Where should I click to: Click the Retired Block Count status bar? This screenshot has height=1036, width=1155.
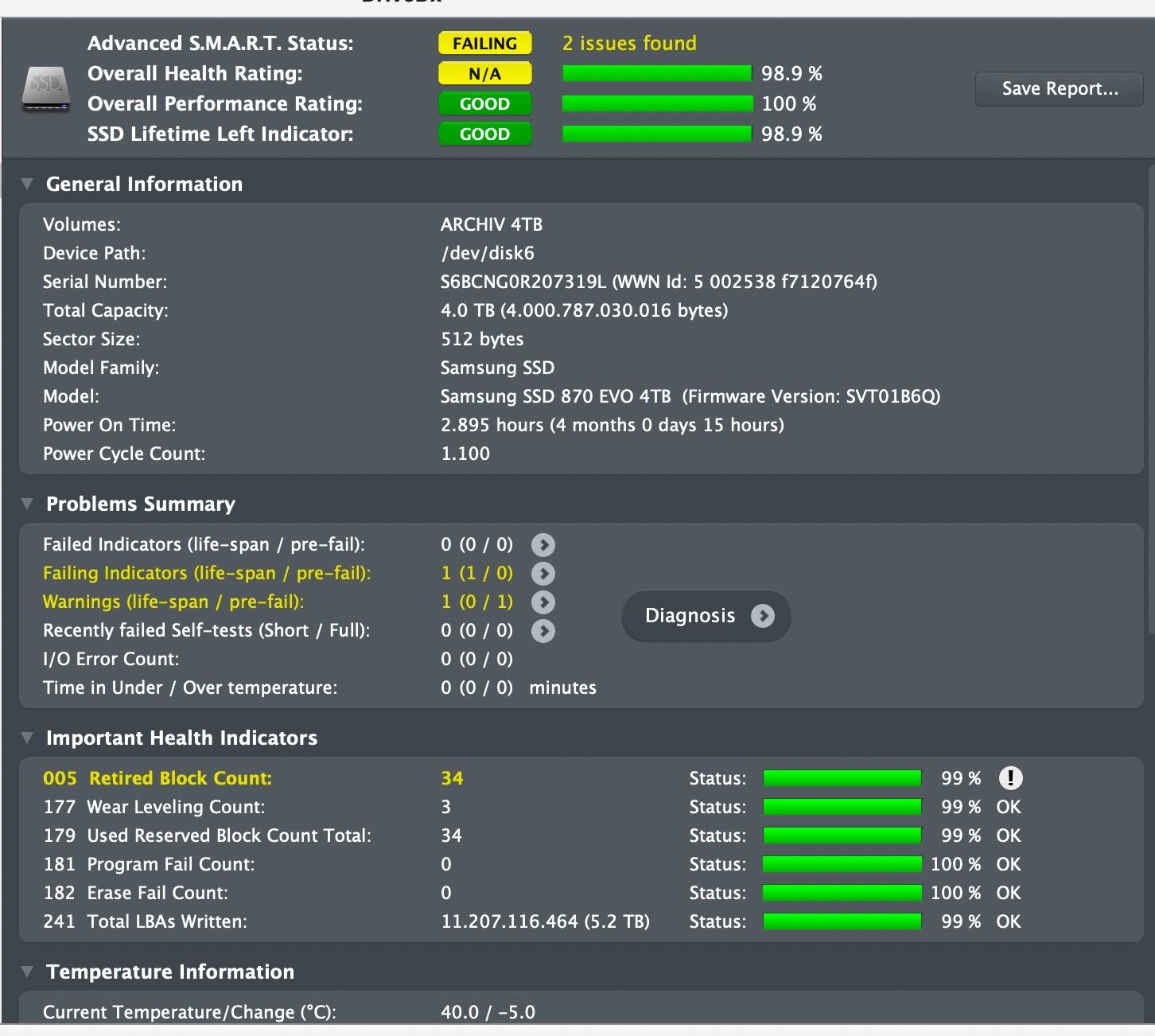(x=842, y=778)
